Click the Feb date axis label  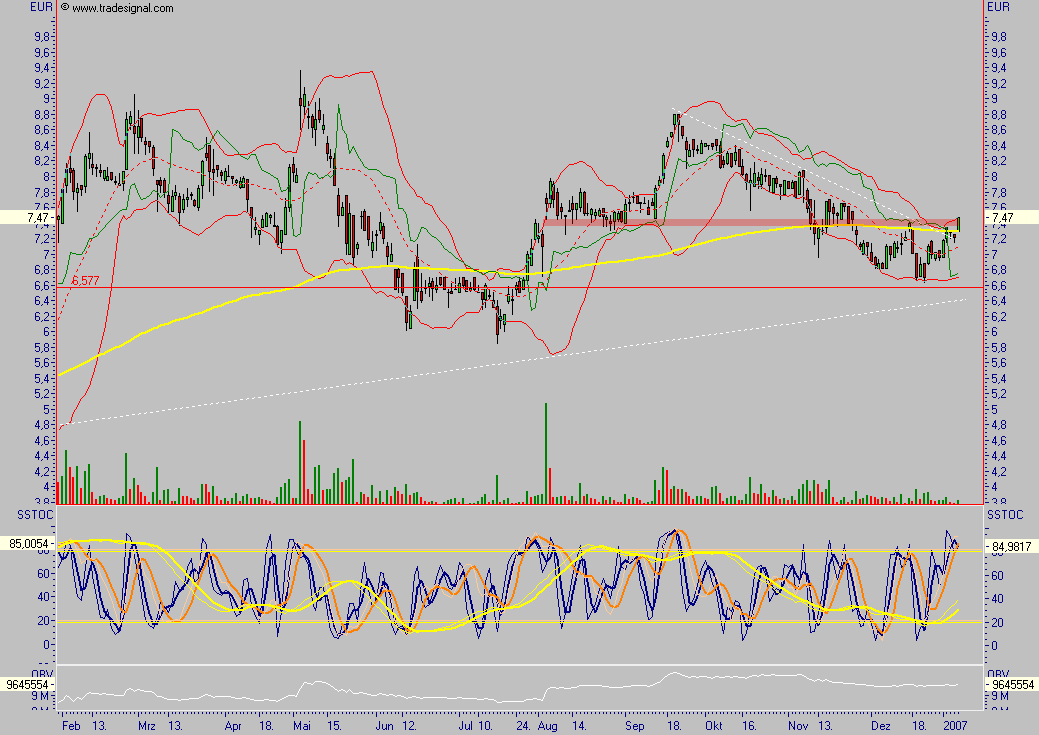(x=69, y=726)
